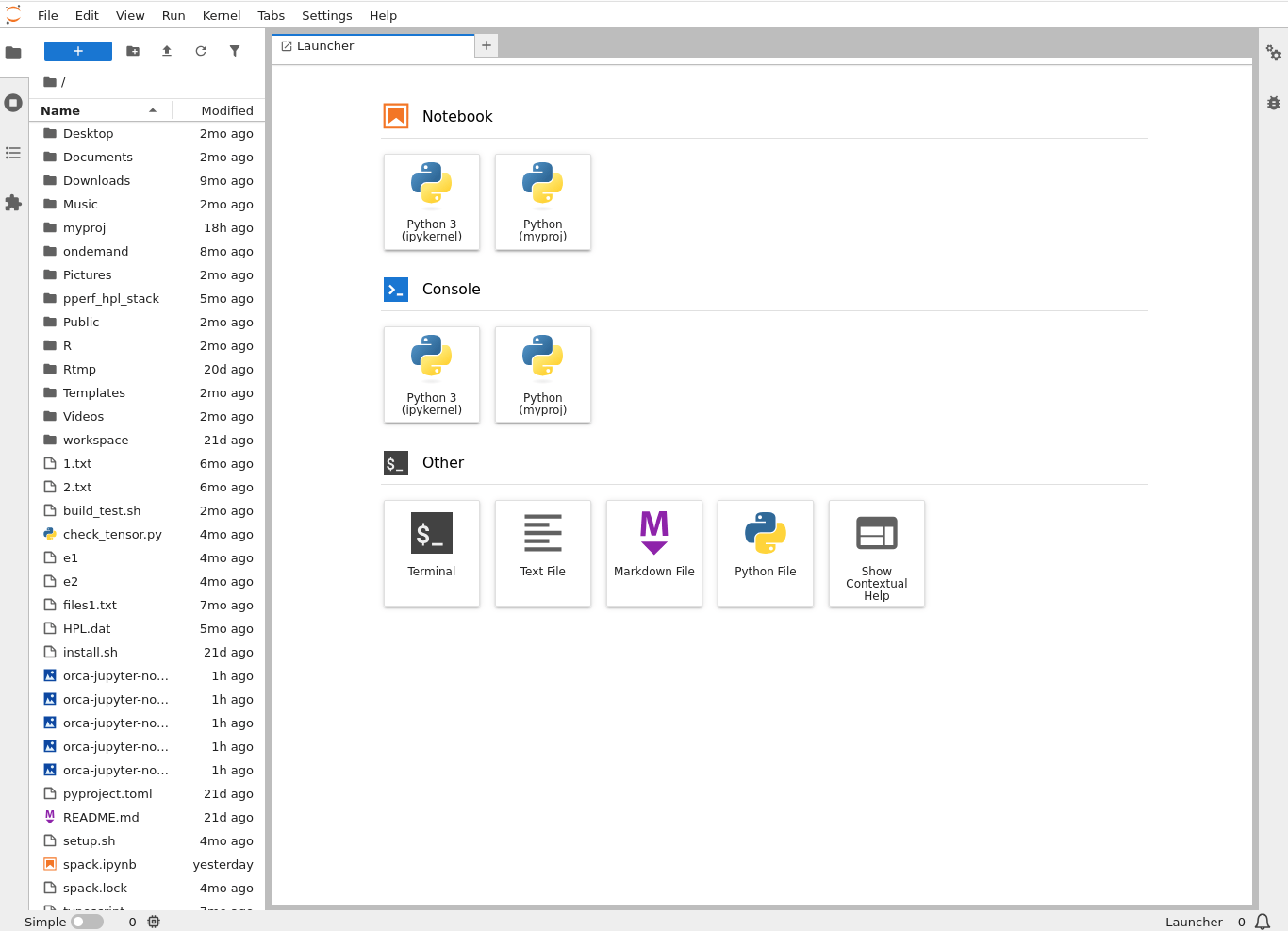Image resolution: width=1288 pixels, height=931 pixels.
Task: Click the New Folder toolbar icon
Action: (133, 51)
